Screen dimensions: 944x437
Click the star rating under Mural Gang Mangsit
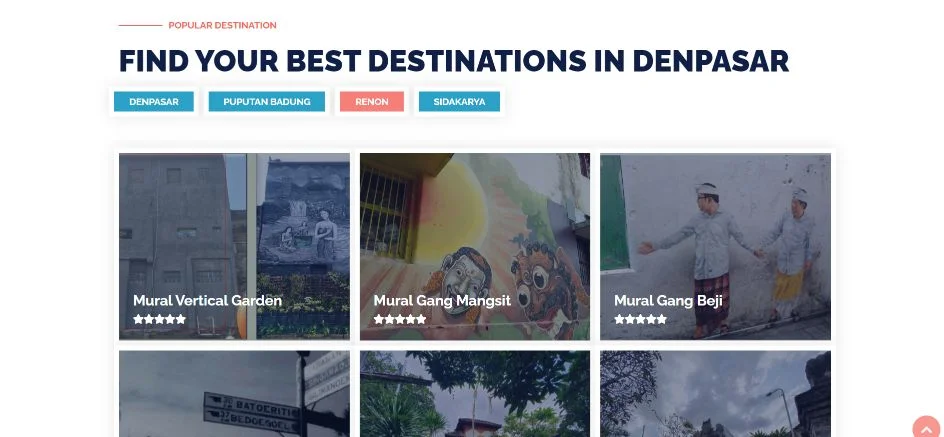(400, 319)
